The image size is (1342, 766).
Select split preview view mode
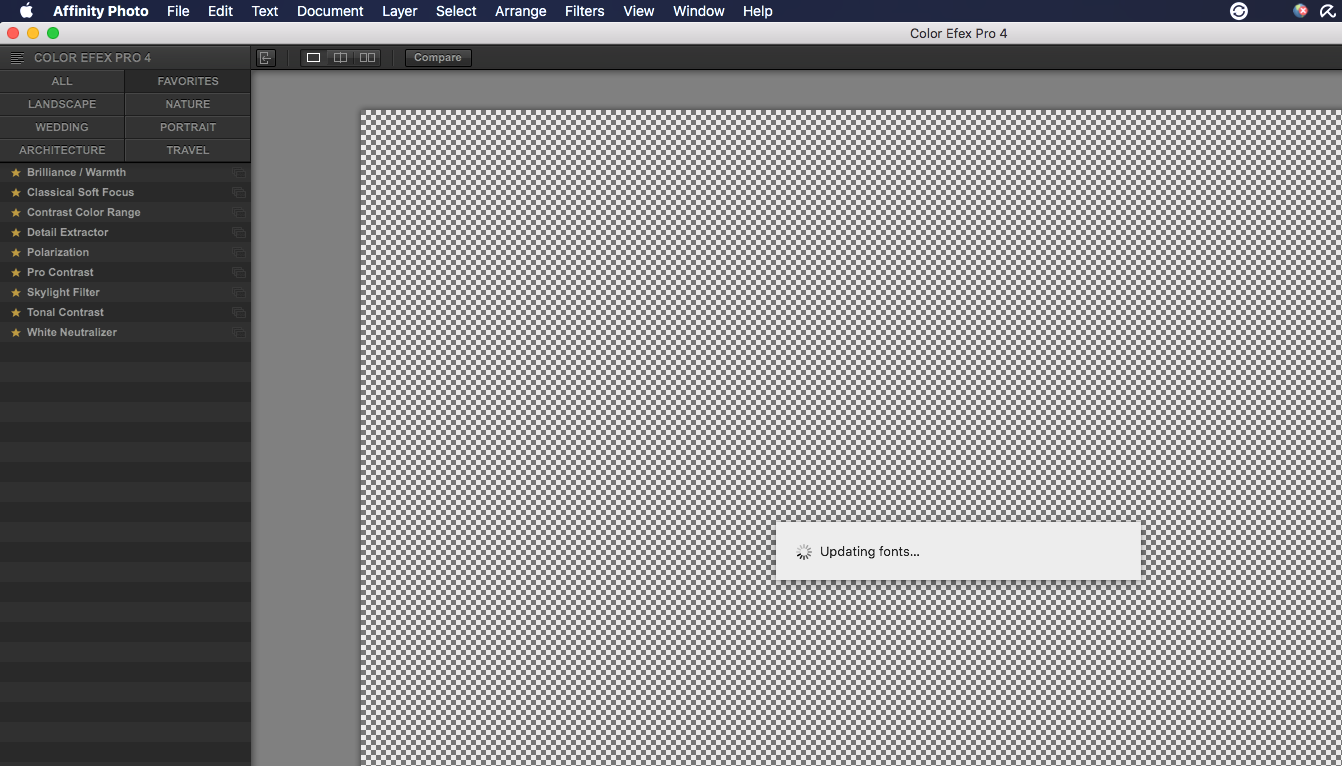pyautogui.click(x=341, y=58)
